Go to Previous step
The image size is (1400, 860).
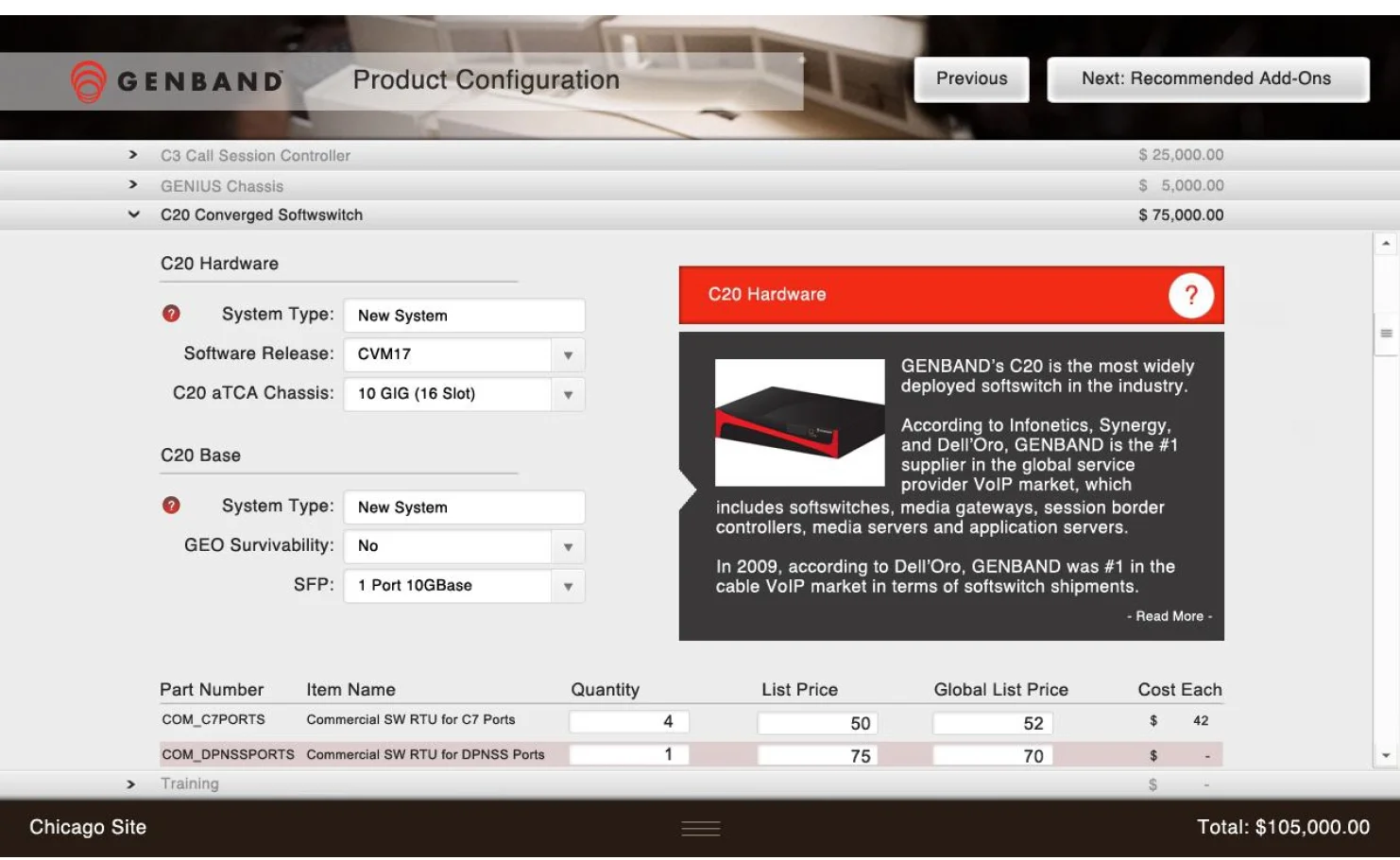971,79
